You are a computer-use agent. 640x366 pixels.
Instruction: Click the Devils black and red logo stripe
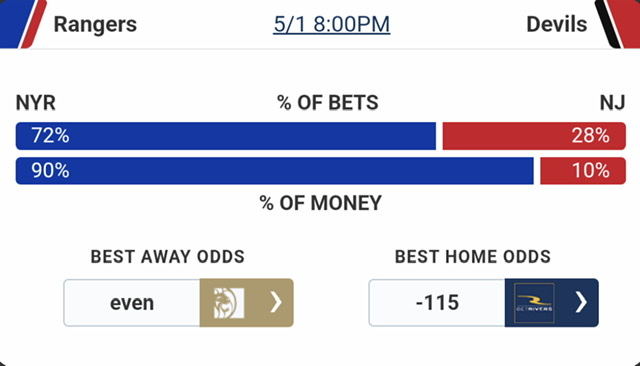coord(617,24)
